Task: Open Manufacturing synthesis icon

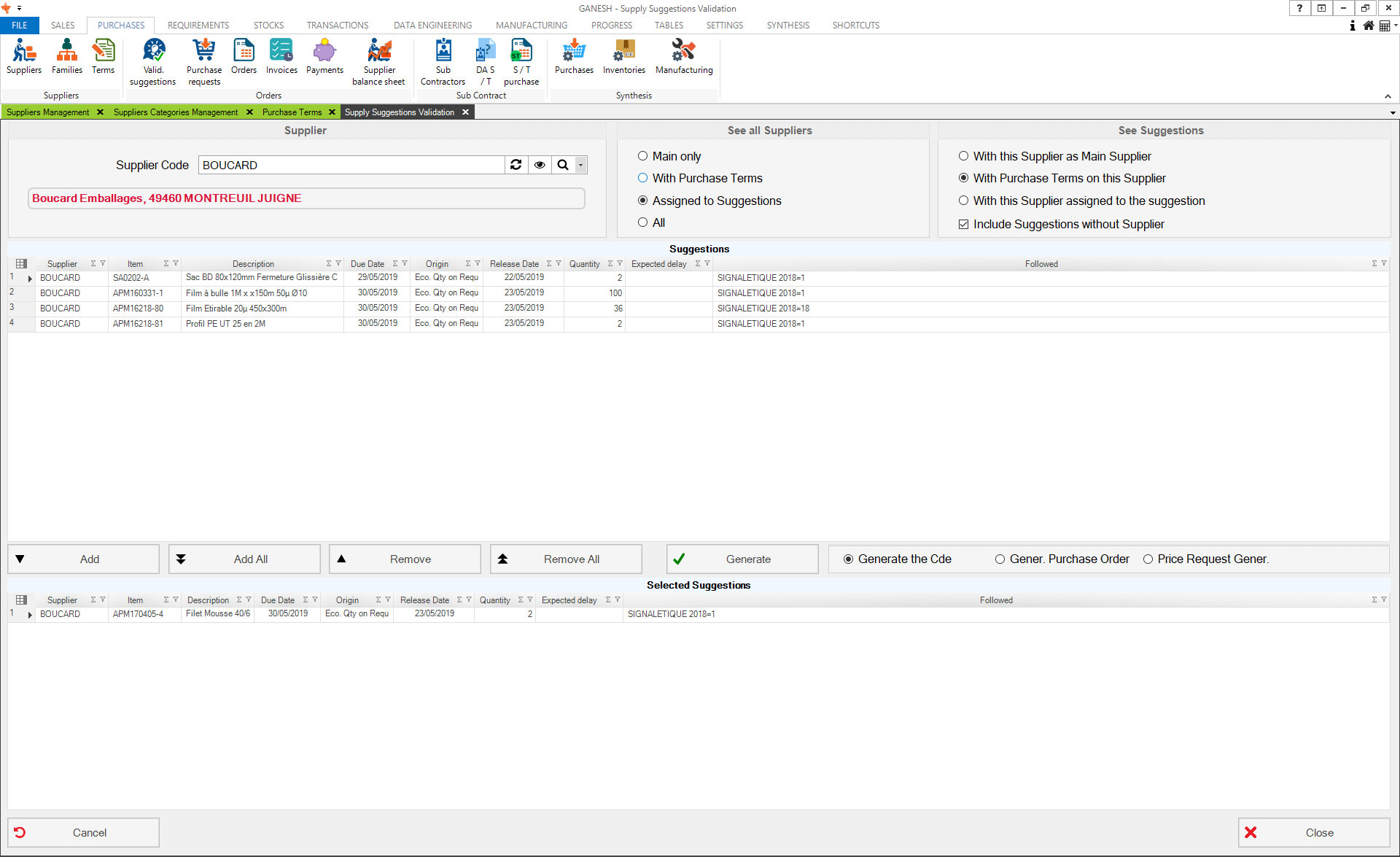Action: [683, 51]
